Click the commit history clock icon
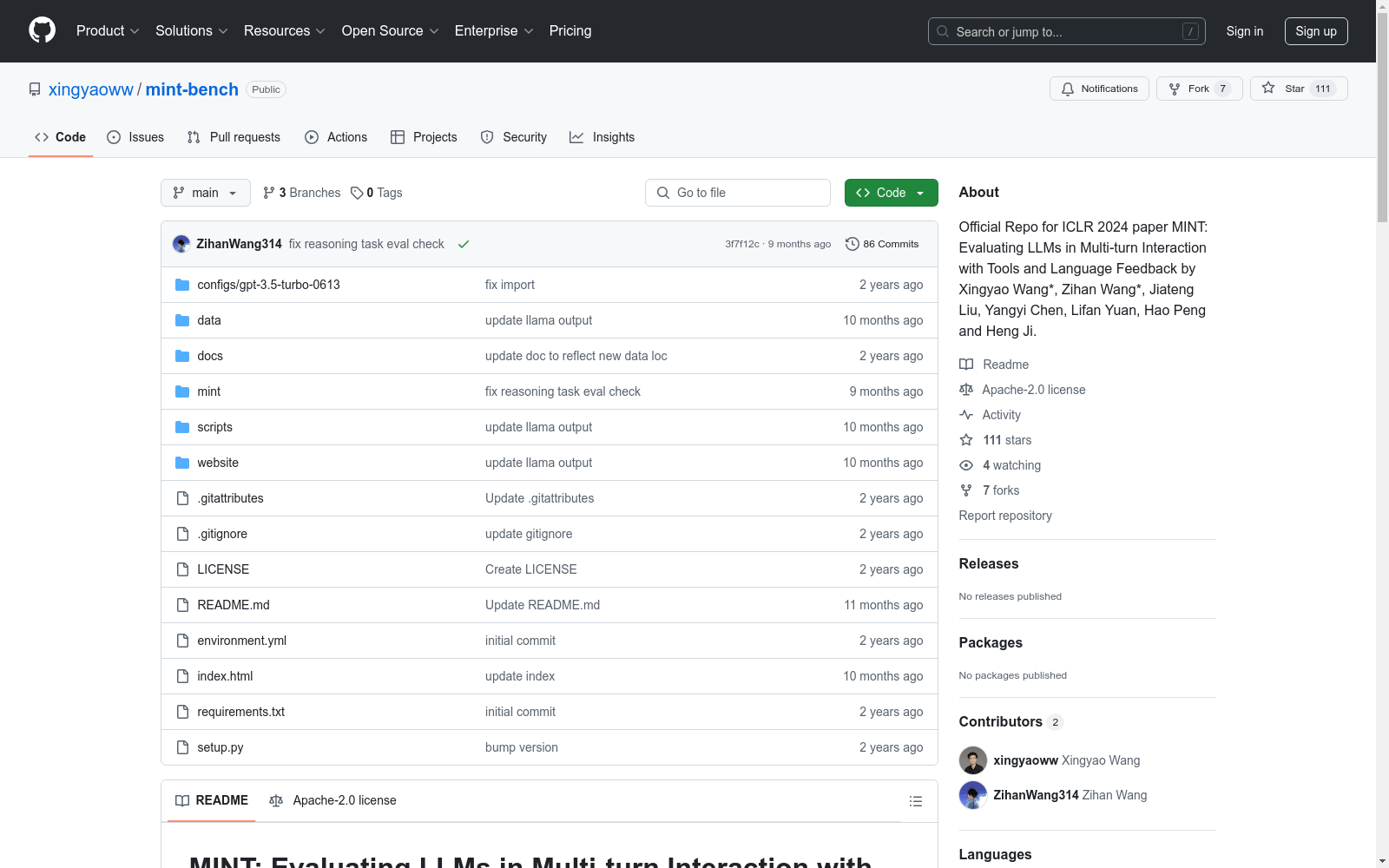The image size is (1389, 868). (852, 244)
